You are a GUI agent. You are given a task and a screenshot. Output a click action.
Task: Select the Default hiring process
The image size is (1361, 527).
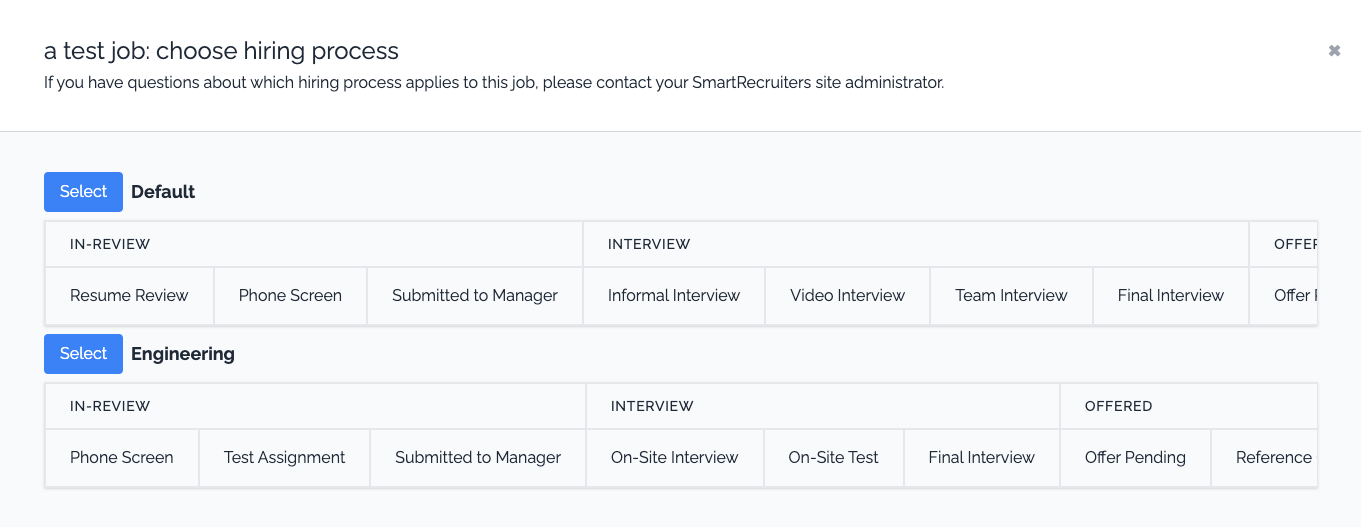click(83, 192)
